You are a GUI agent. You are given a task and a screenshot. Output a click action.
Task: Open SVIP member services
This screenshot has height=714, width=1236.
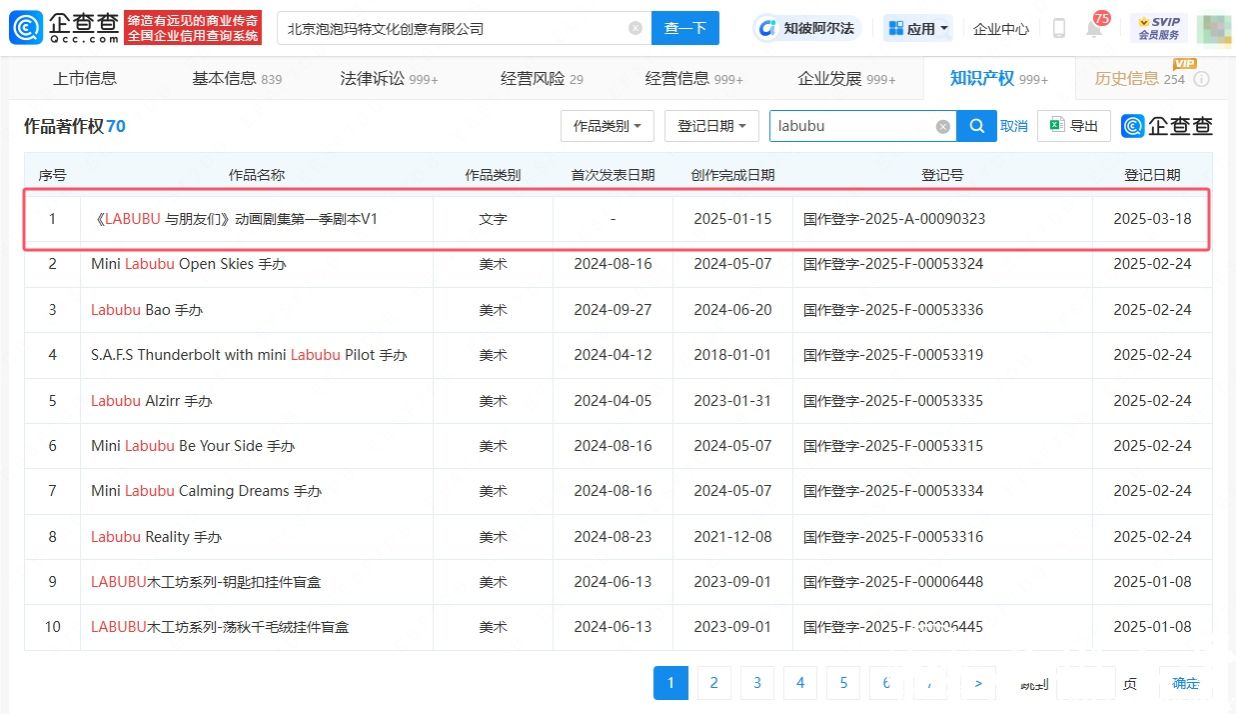1159,28
